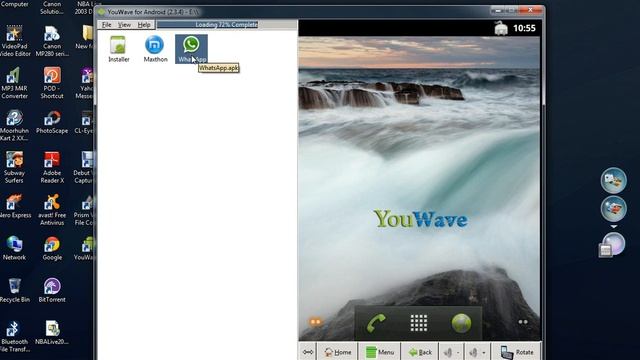The width and height of the screenshot is (640, 360).
Task: Open VideoPad Video Editor desktop shortcut
Action: 15,41
